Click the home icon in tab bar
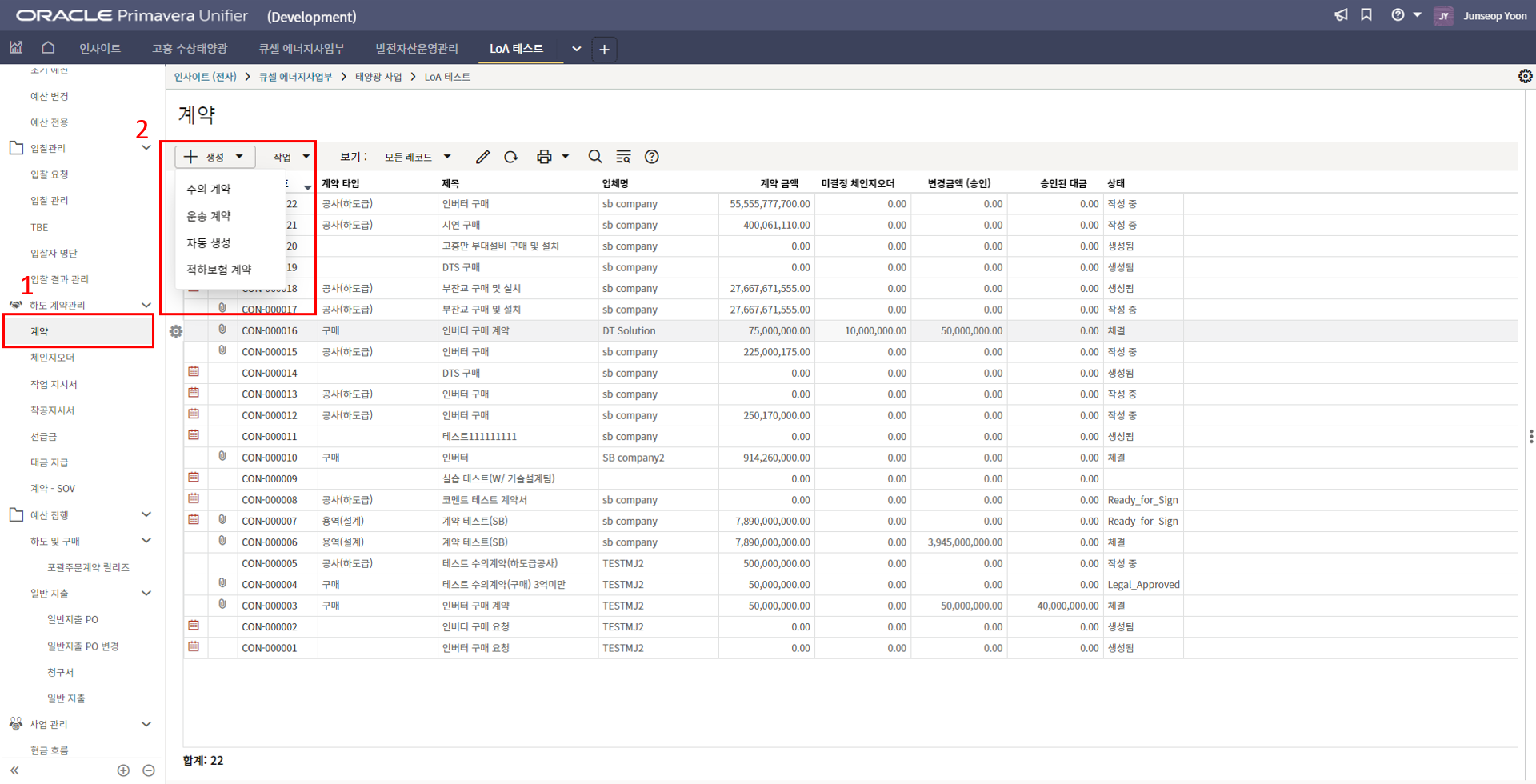 (x=48, y=48)
